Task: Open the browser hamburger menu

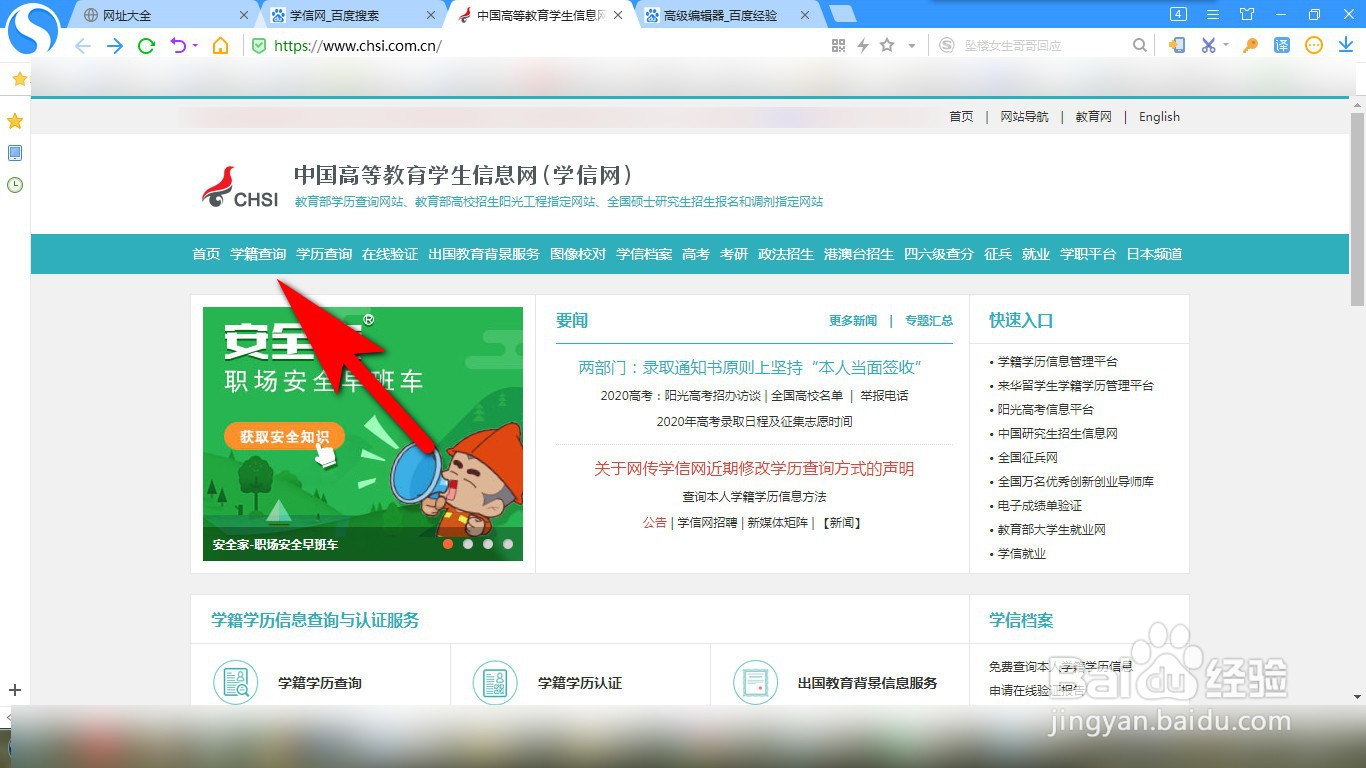Action: pos(1213,14)
